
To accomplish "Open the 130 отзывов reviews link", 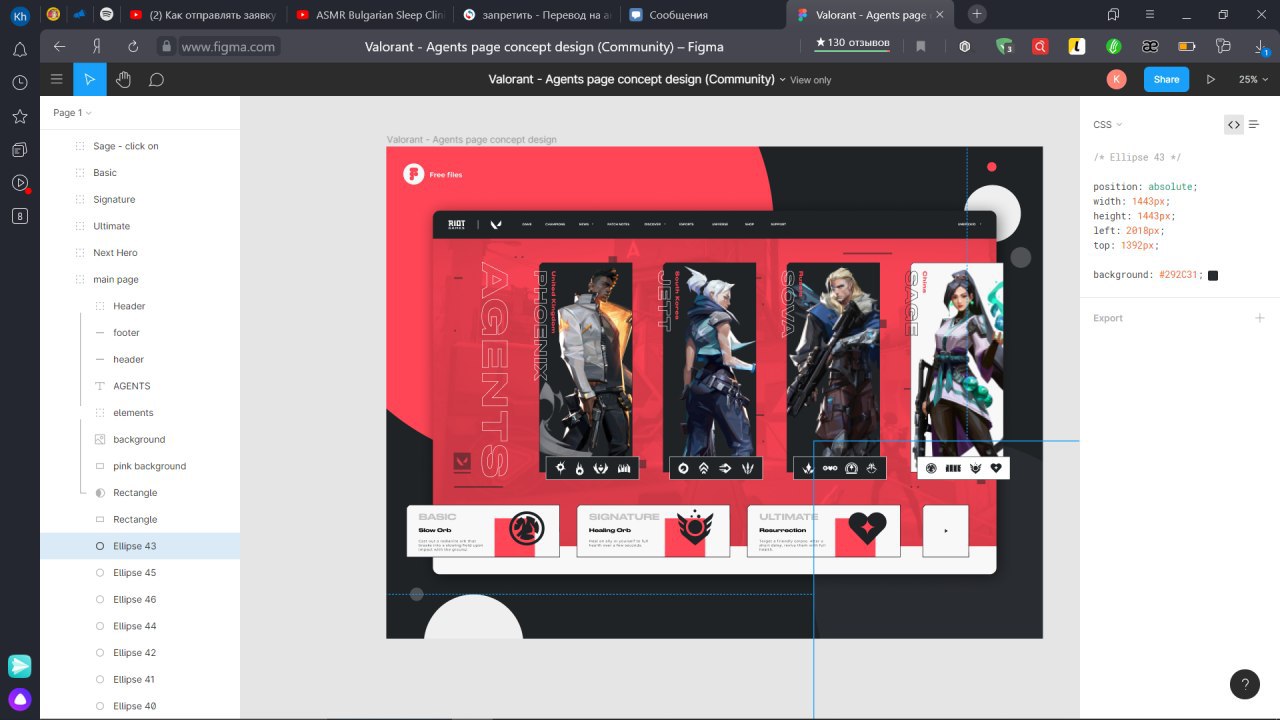I will [853, 43].
